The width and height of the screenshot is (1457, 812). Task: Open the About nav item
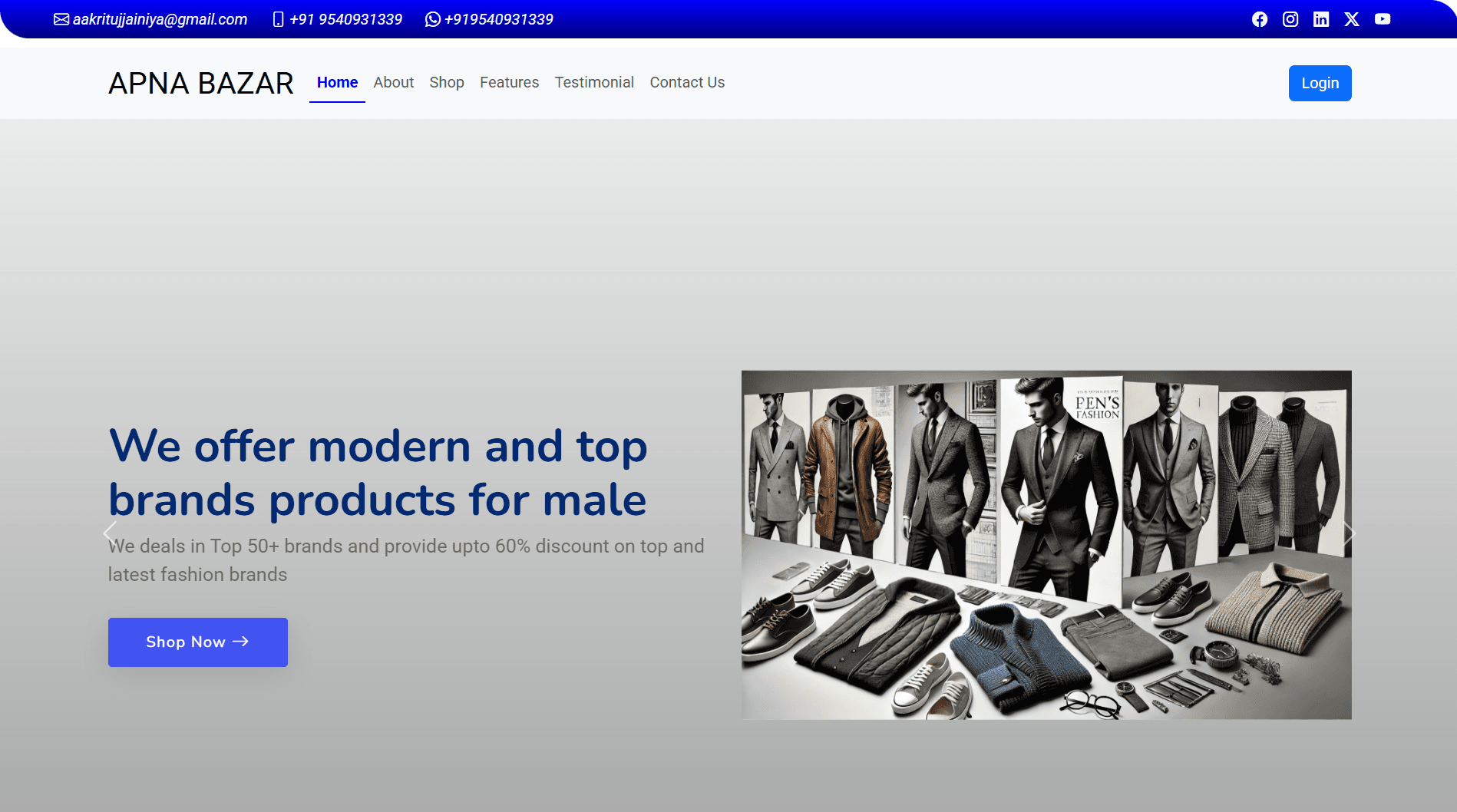[x=394, y=82]
